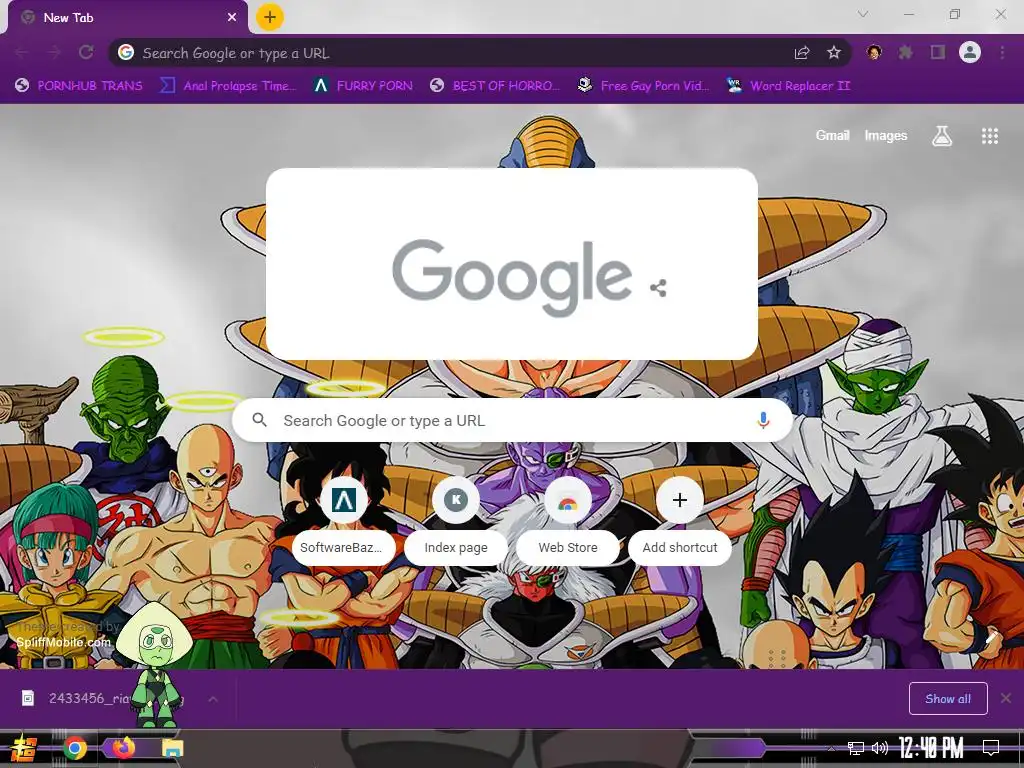Click Chrome icon in taskbar
The width and height of the screenshot is (1024, 768).
(x=75, y=748)
